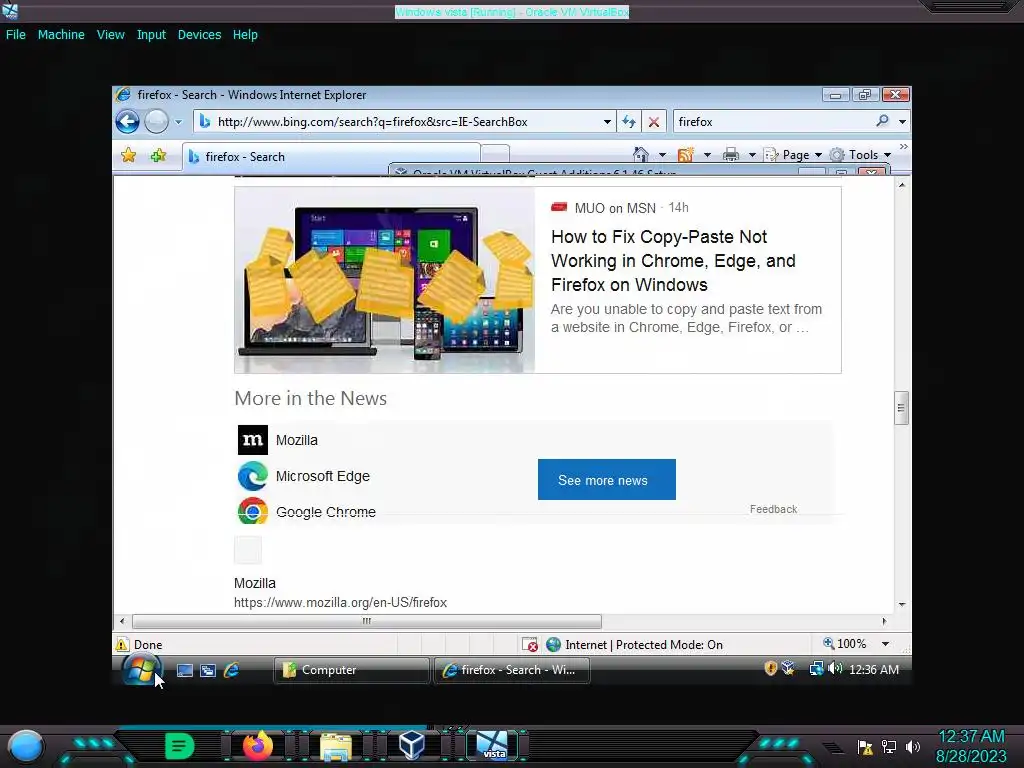Expand the command bar overflow chevron
1024x768 pixels.
pyautogui.click(x=904, y=147)
